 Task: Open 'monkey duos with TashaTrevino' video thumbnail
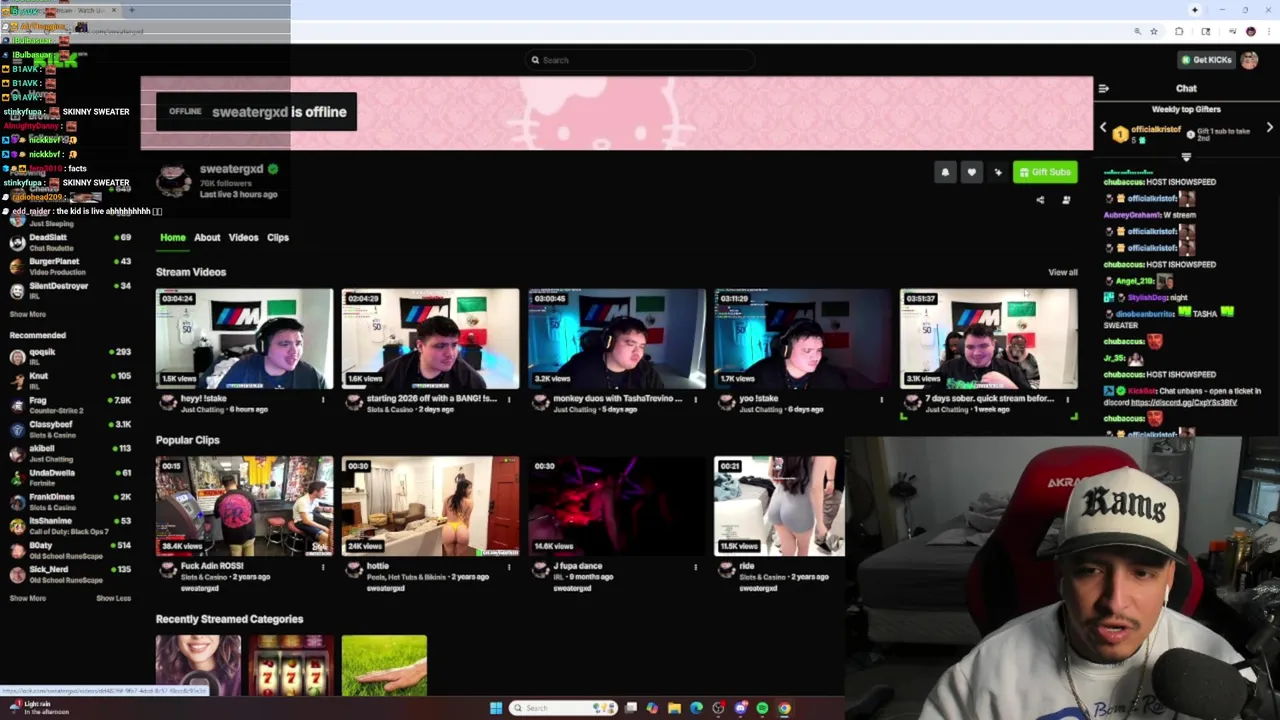pos(617,339)
